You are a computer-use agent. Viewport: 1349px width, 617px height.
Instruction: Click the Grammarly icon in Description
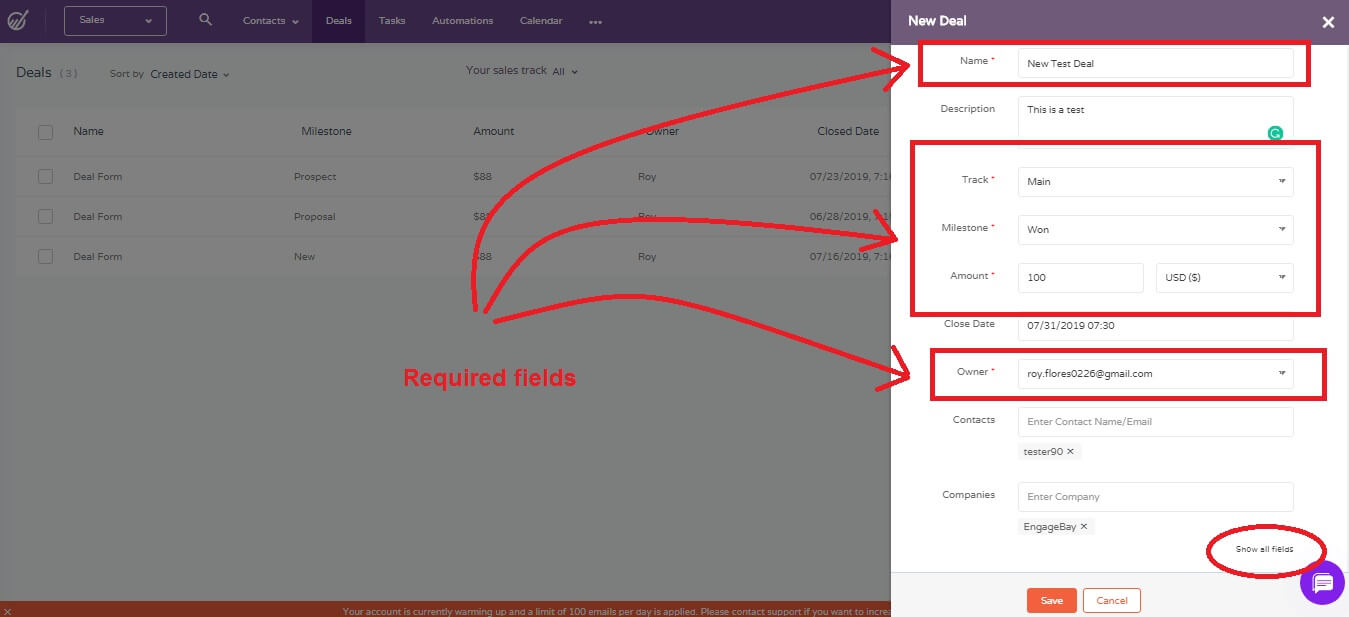click(1275, 132)
